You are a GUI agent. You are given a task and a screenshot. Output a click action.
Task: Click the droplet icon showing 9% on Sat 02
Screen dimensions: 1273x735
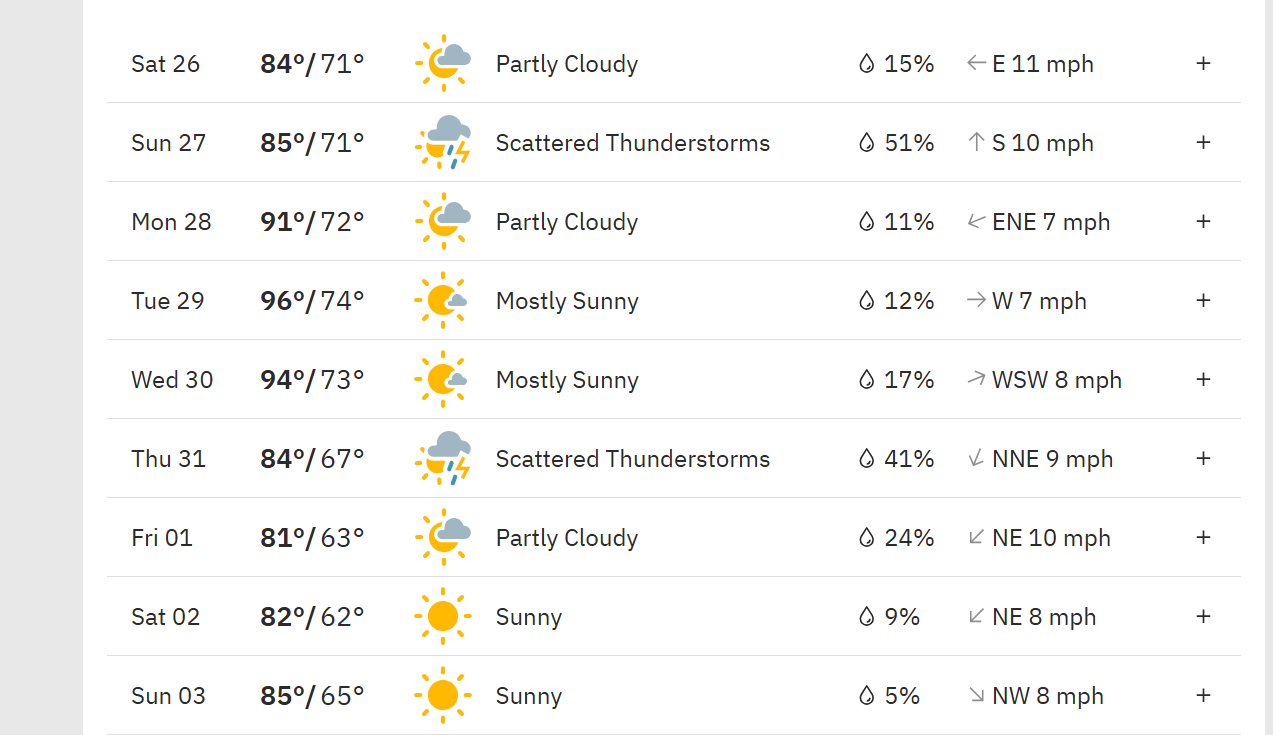click(x=866, y=616)
